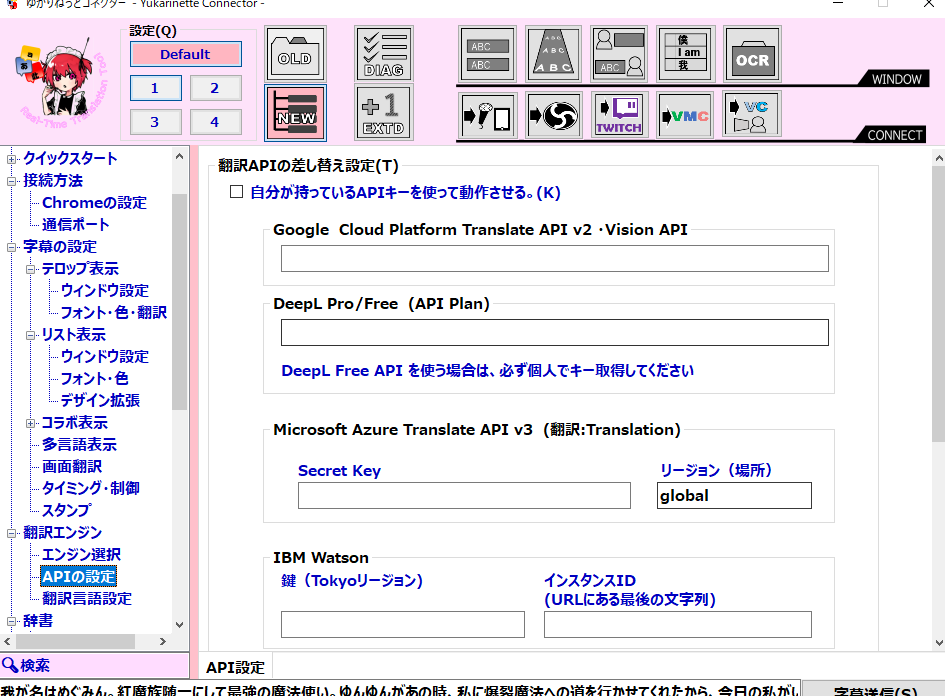
Task: Select ウィンドウ設定 under テロップ表示
Action: pyautogui.click(x=104, y=291)
